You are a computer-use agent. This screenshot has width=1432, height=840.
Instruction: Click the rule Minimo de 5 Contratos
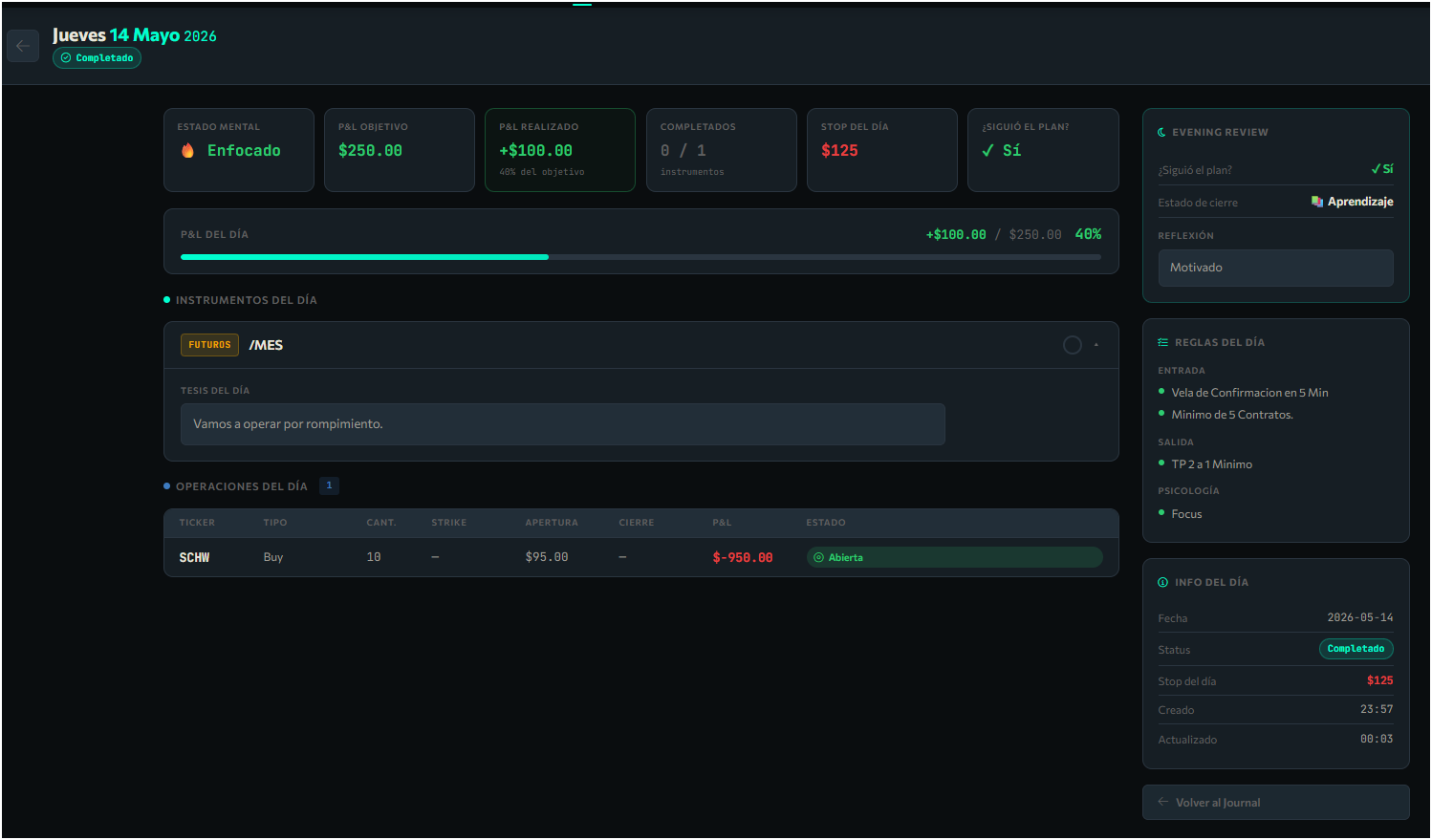click(1232, 415)
